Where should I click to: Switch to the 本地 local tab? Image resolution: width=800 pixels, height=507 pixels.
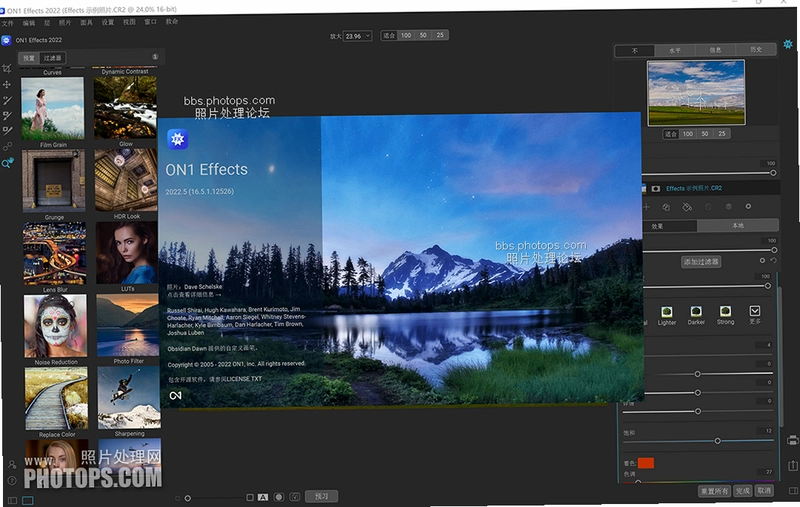pyautogui.click(x=738, y=225)
